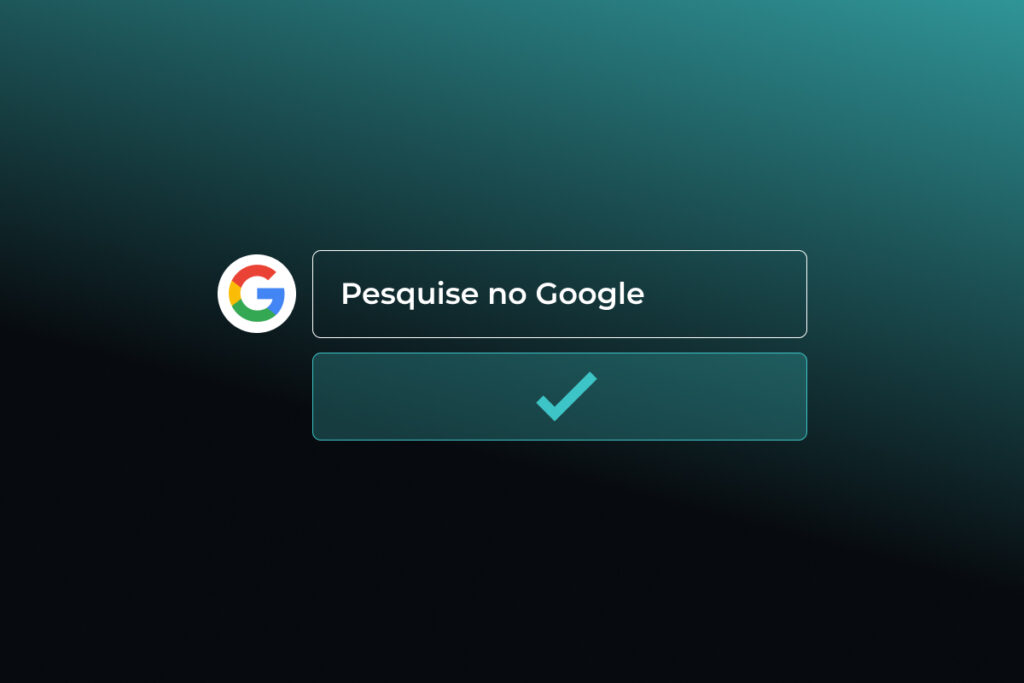Click the teal button below the search box

coord(560,396)
